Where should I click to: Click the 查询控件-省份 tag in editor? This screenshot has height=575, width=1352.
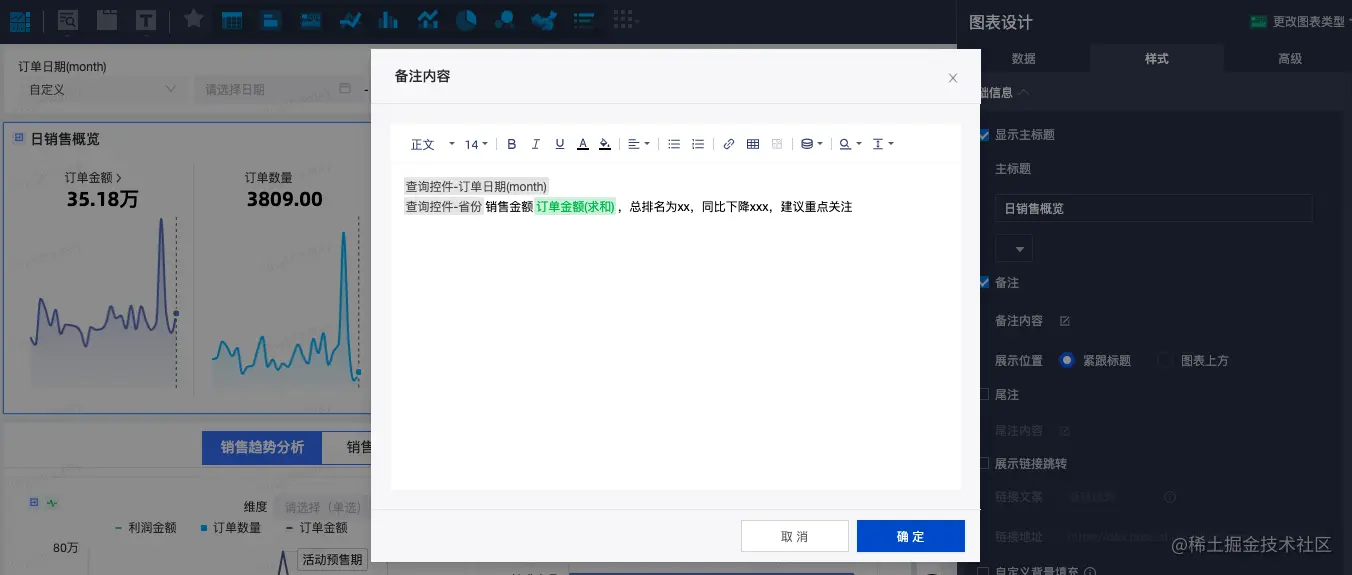(443, 207)
